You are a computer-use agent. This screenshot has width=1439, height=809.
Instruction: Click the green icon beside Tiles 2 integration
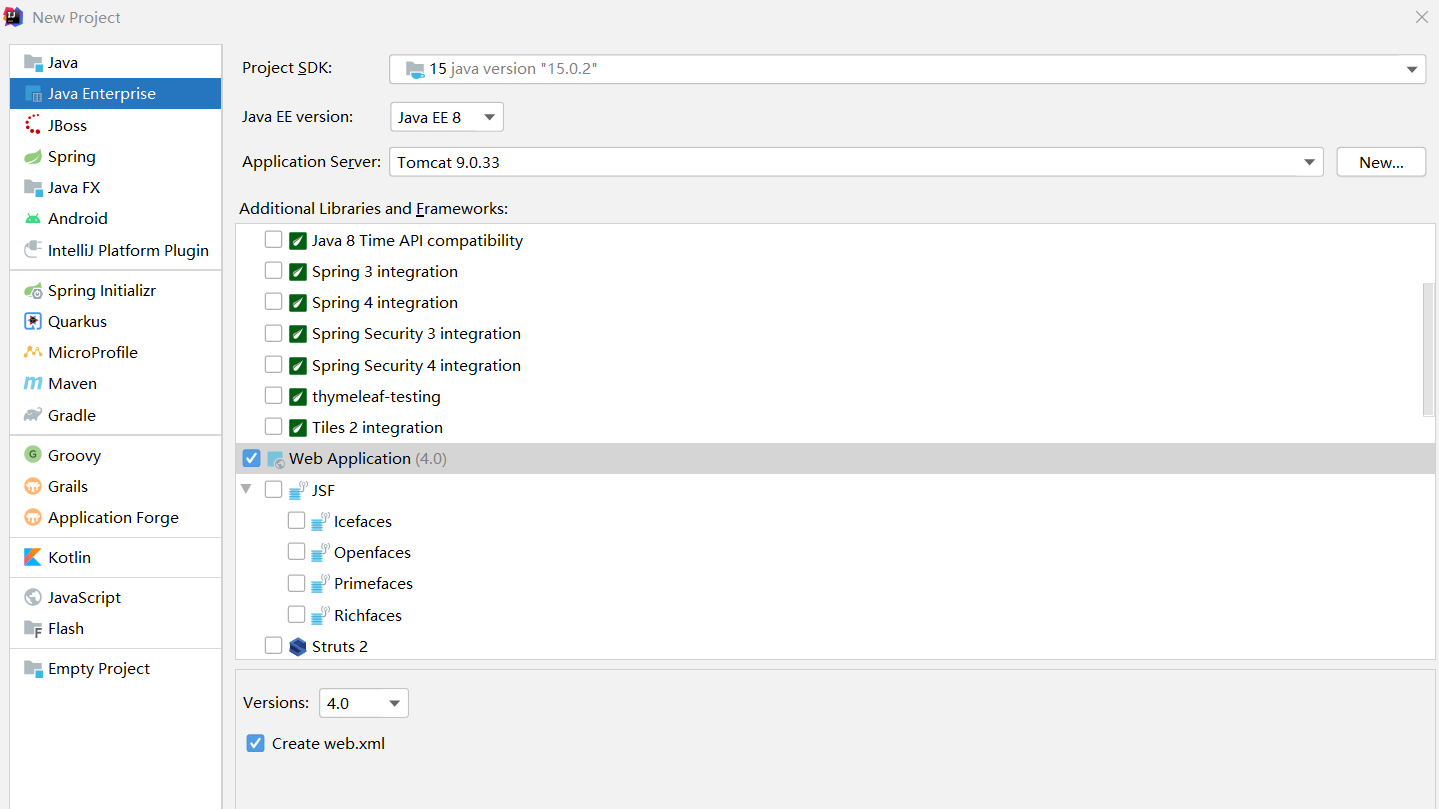pyautogui.click(x=298, y=428)
